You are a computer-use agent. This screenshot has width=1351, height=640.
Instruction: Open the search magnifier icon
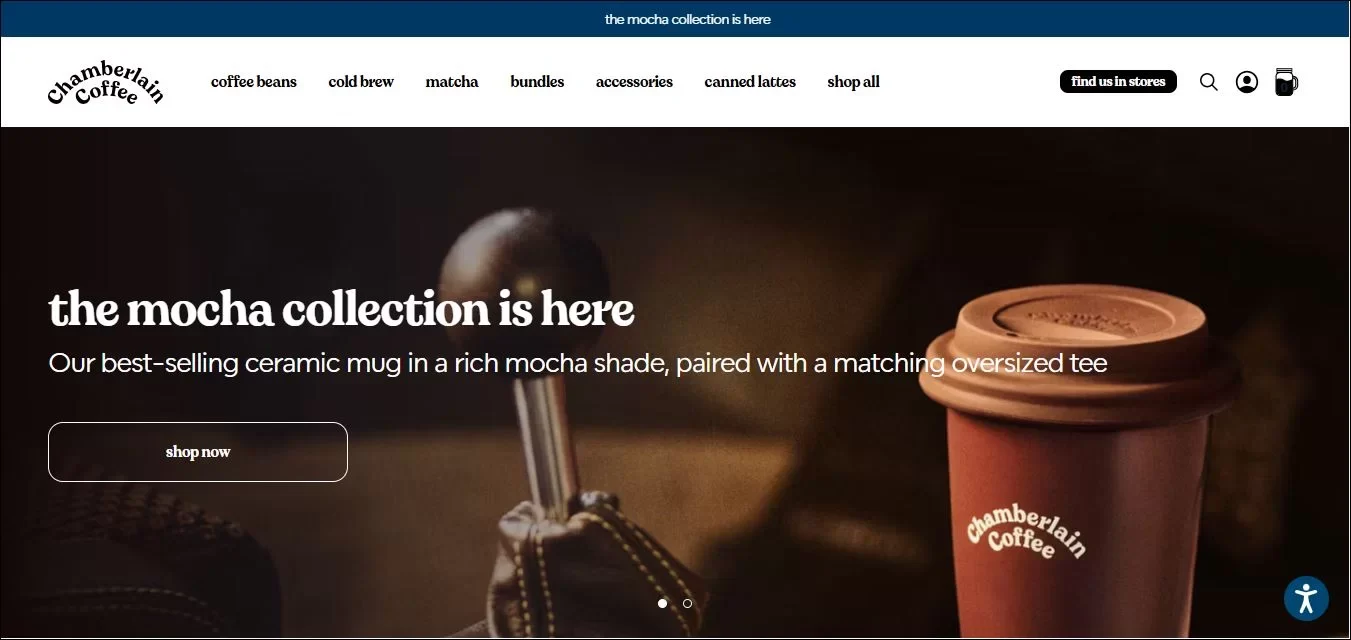(1208, 82)
